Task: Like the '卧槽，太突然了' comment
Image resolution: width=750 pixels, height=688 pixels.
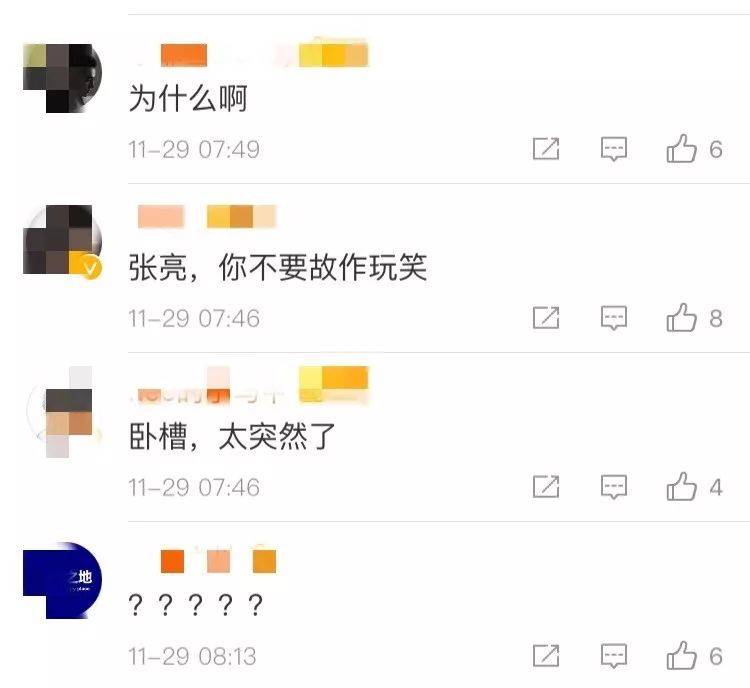Action: 682,487
